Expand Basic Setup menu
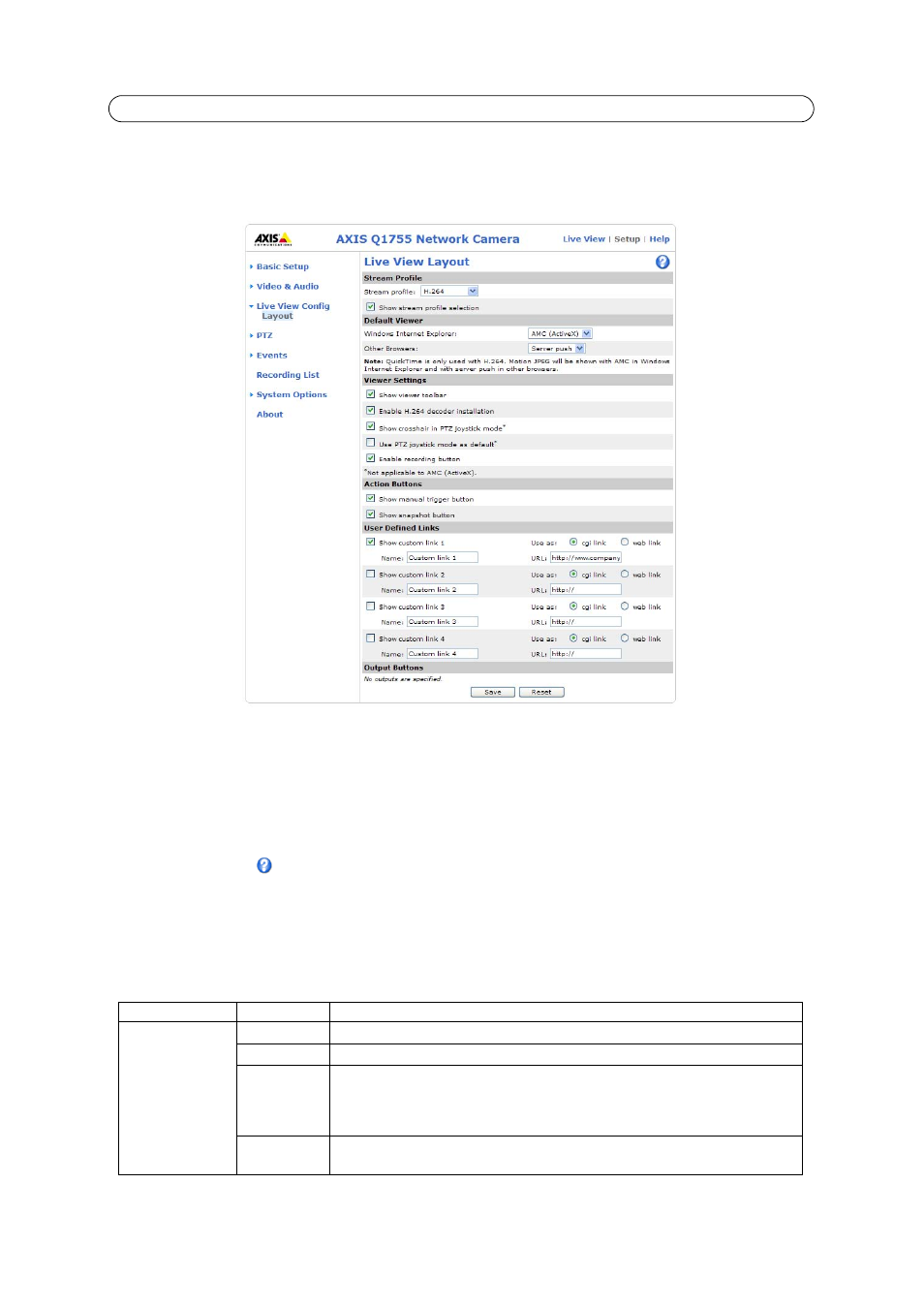This screenshot has width=924, height=1308. coord(282,266)
